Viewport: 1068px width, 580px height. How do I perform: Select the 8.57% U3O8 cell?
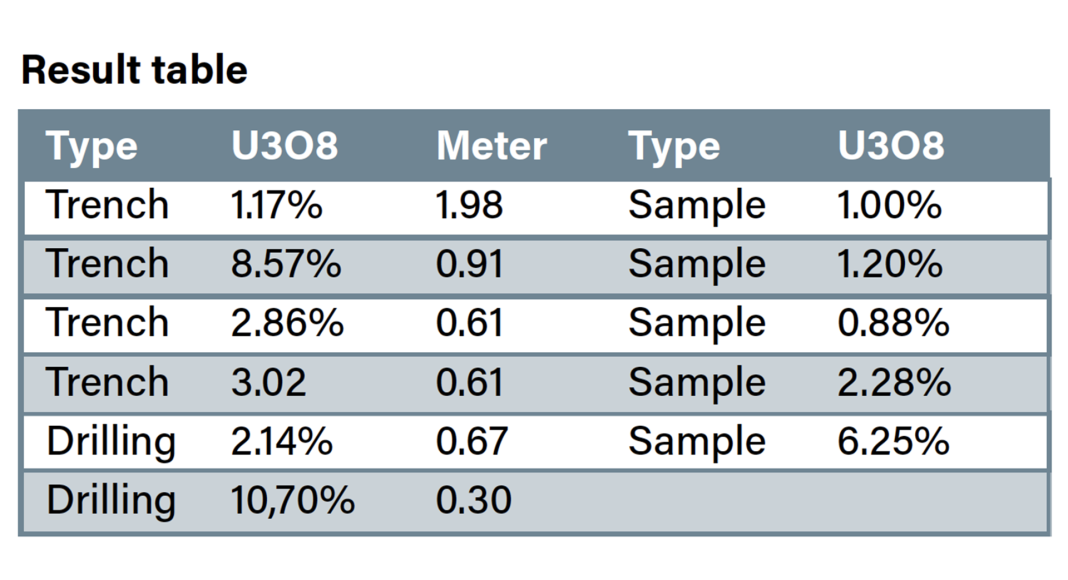click(286, 264)
